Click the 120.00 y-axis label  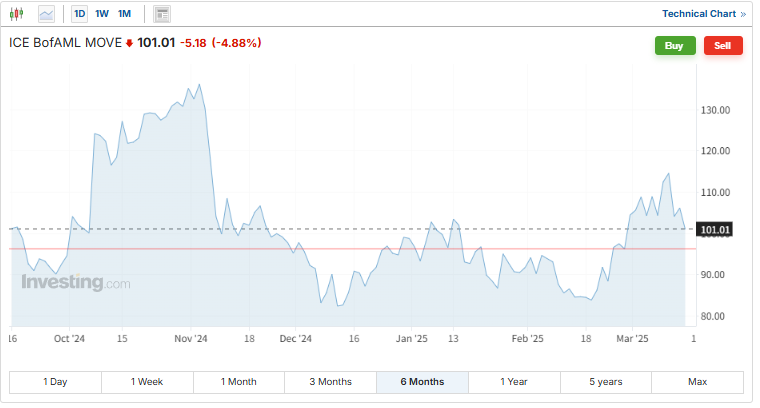[x=715, y=151]
